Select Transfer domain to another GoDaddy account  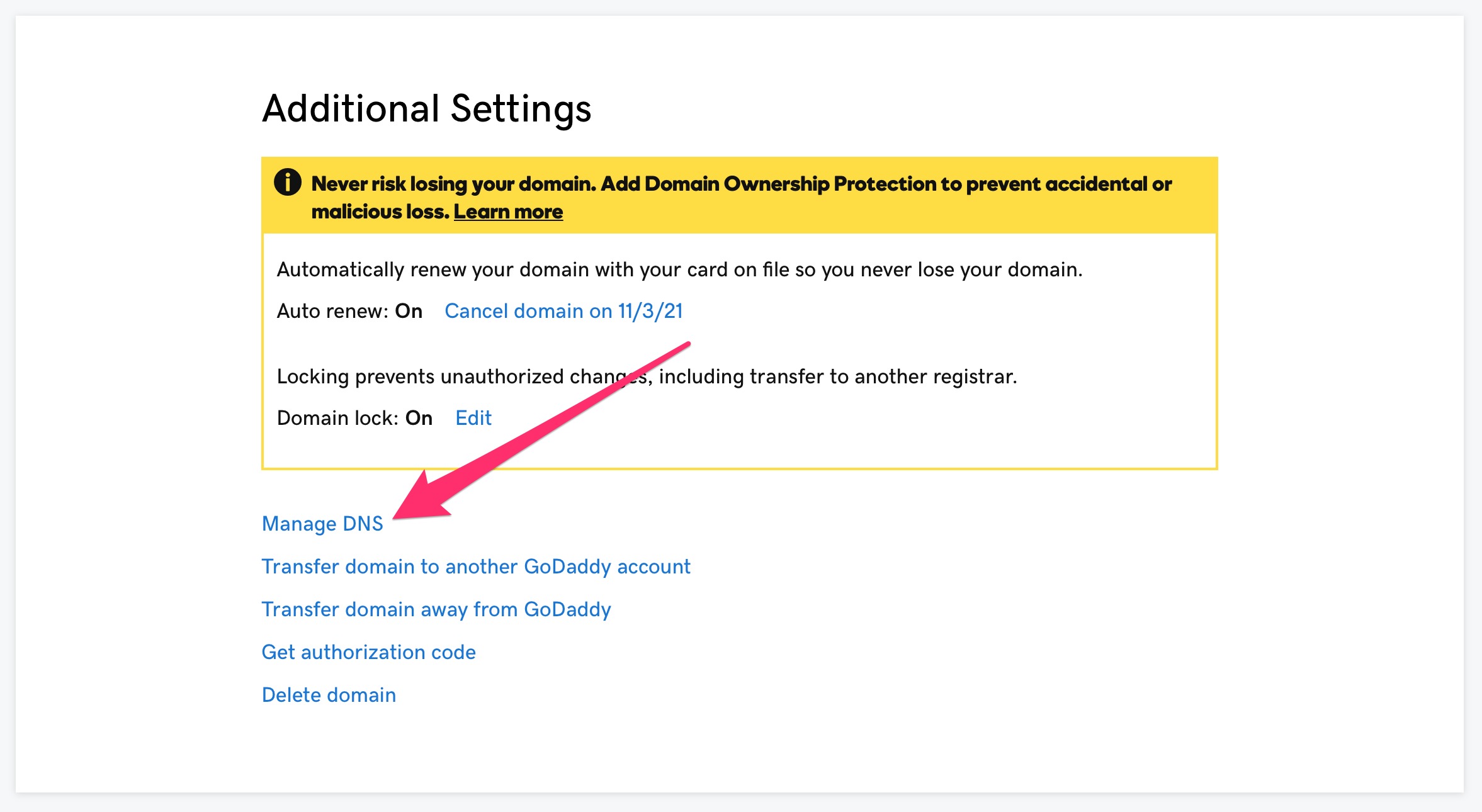pyautogui.click(x=476, y=567)
